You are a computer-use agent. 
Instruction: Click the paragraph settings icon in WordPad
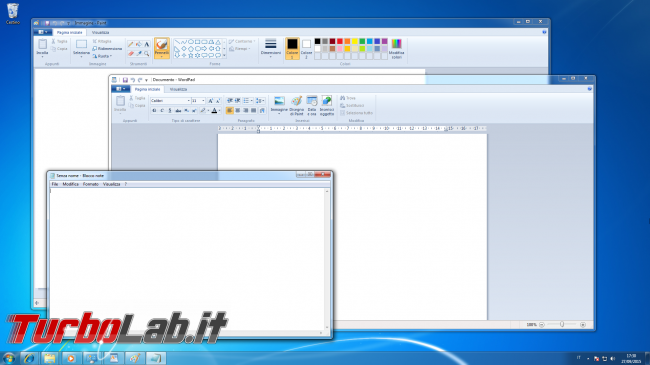[x=262, y=110]
